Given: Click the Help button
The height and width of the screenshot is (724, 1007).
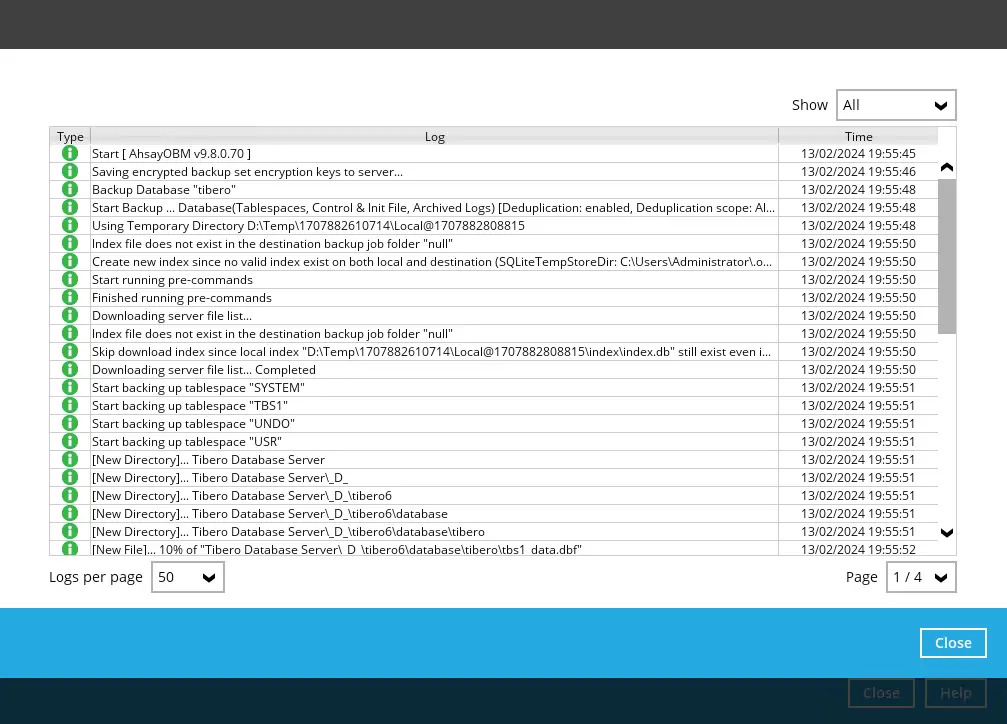Looking at the screenshot, I should (955, 692).
